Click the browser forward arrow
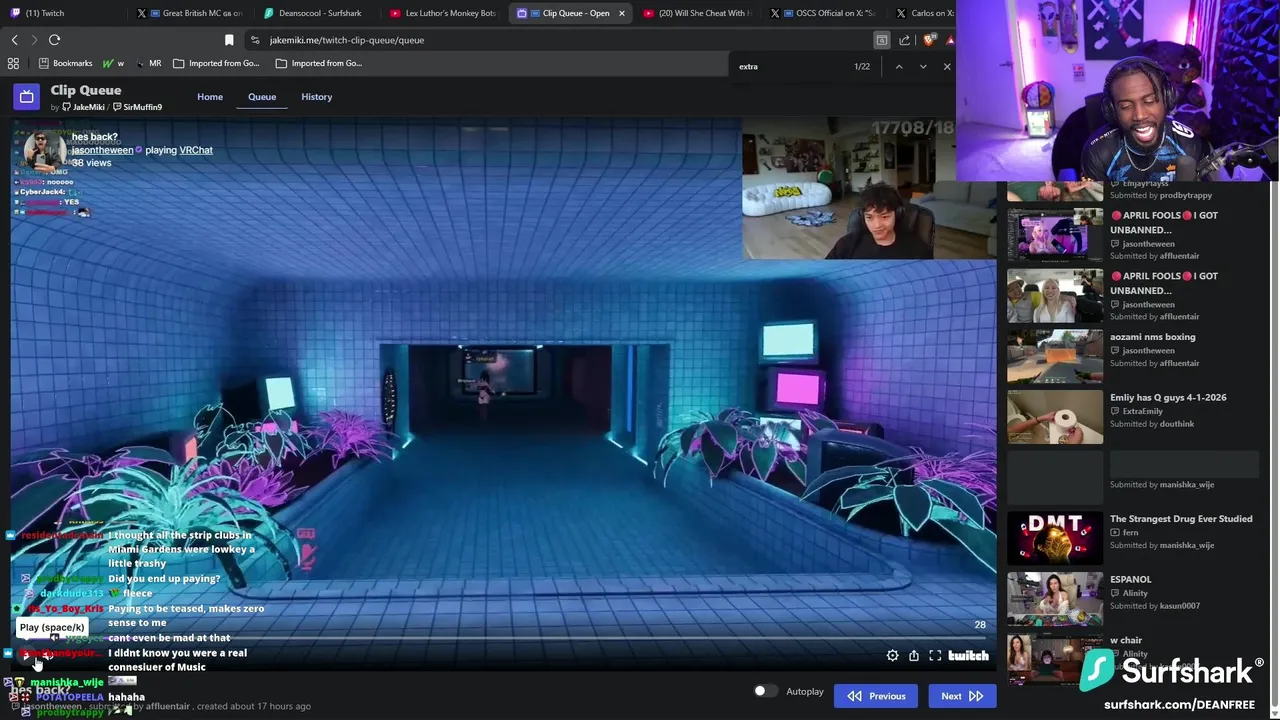This screenshot has height=720, width=1280. coord(34,40)
